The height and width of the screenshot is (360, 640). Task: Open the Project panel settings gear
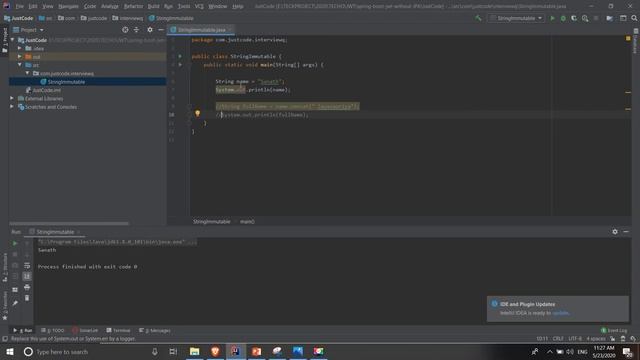[150, 30]
